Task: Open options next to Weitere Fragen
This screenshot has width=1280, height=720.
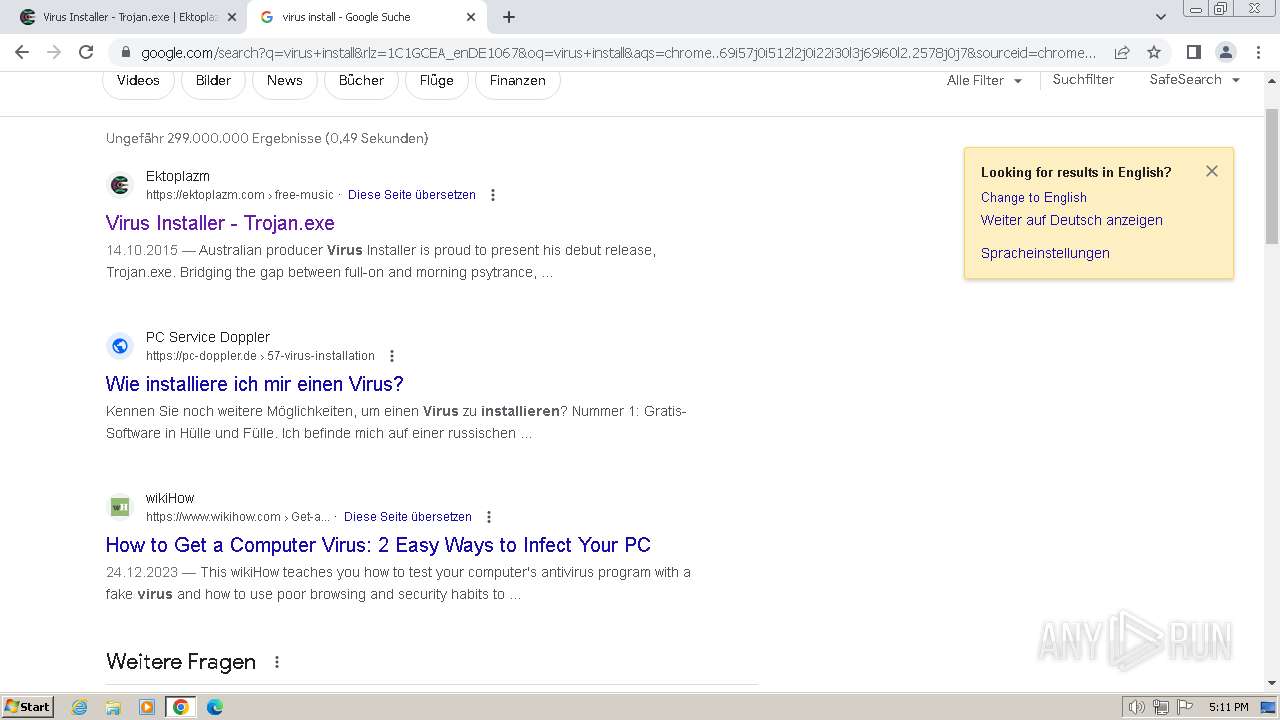Action: point(277,662)
